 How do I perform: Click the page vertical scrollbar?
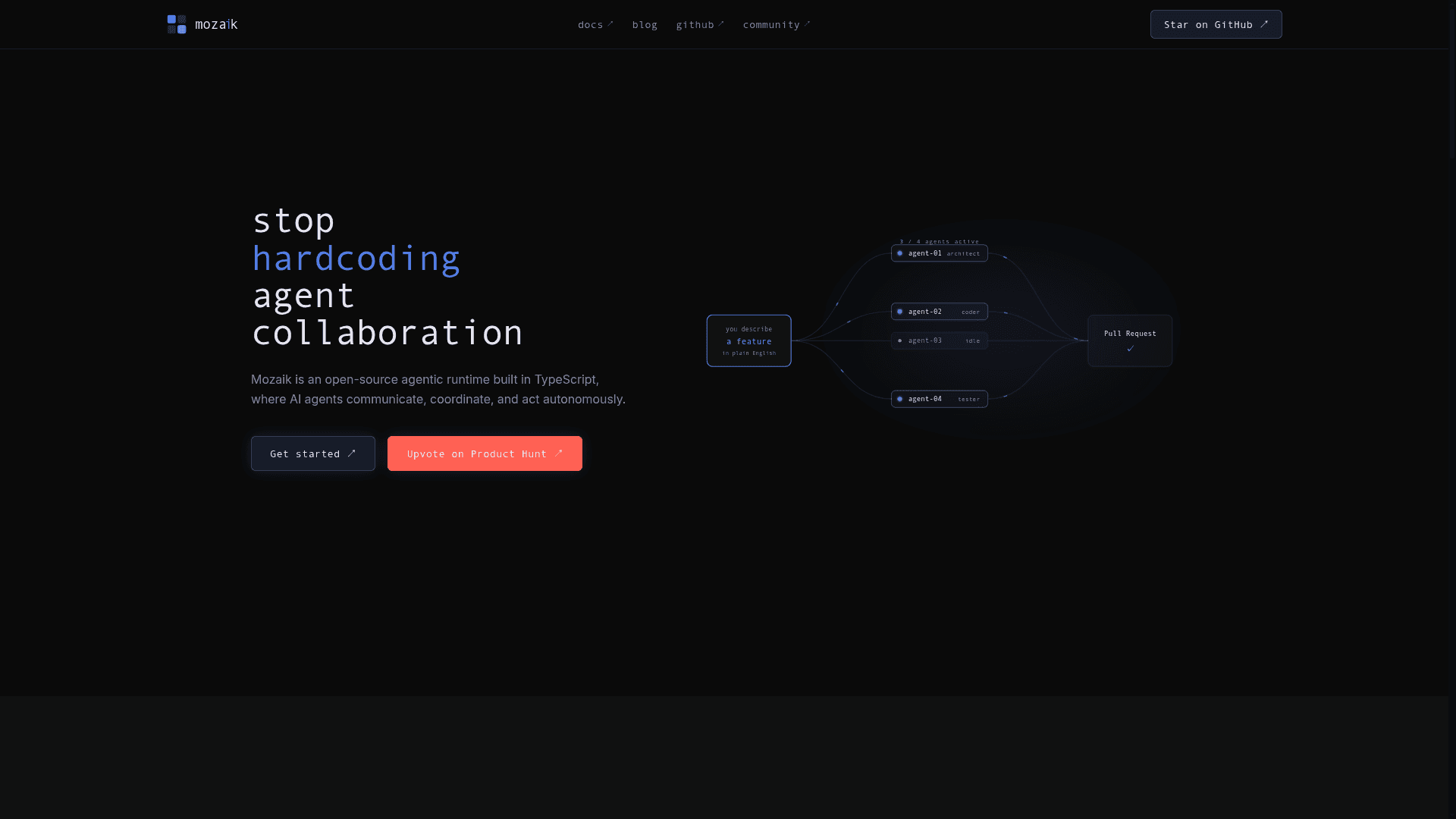tap(1452, 409)
